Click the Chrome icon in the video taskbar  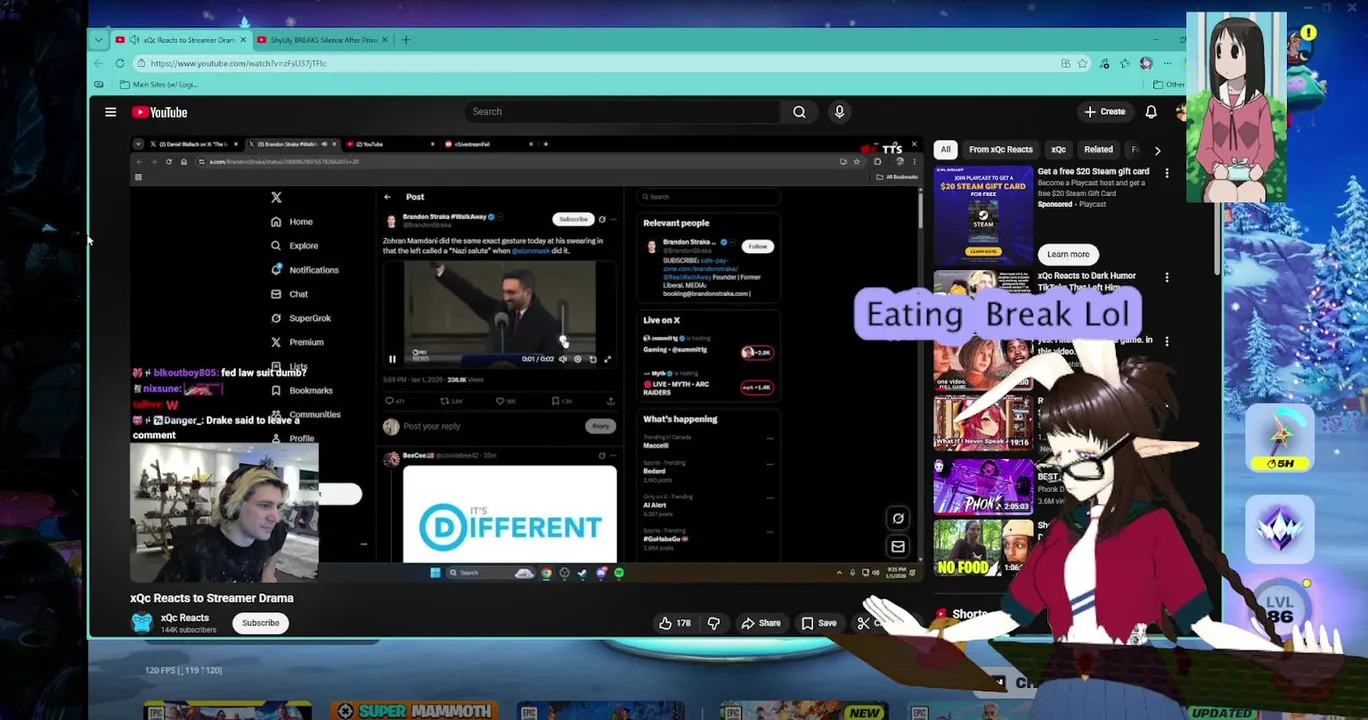coord(546,573)
